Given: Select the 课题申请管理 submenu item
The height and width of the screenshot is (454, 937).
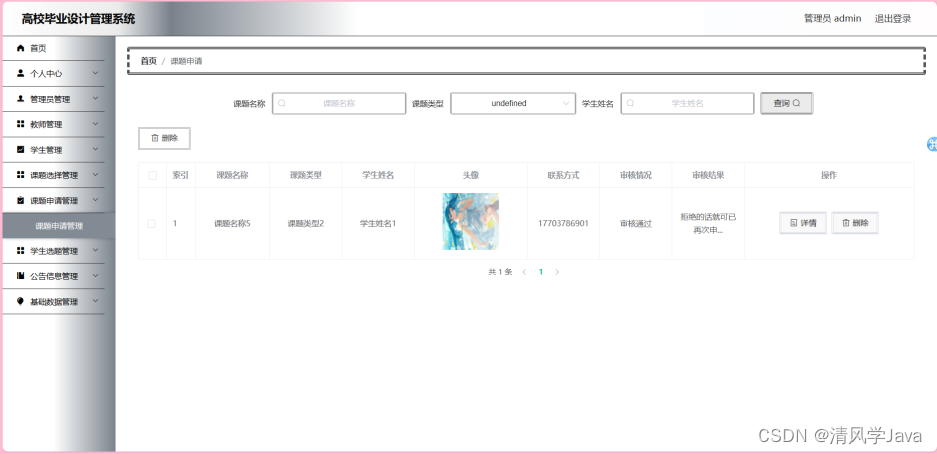Looking at the screenshot, I should (59, 226).
